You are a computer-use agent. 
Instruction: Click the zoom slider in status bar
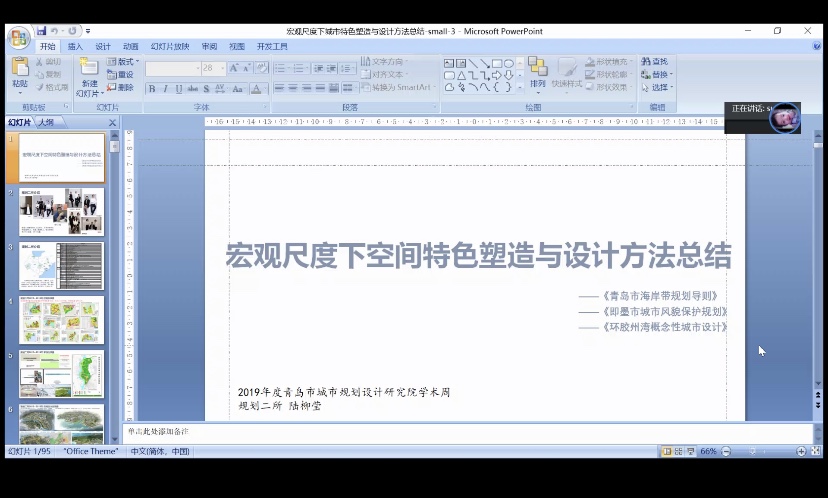coord(762,452)
